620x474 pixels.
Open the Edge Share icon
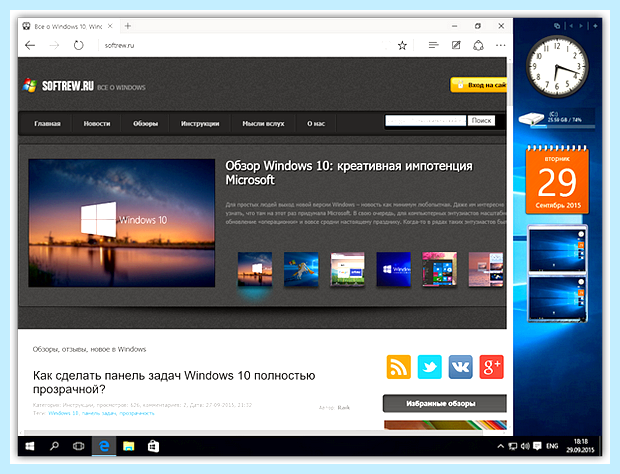[478, 45]
